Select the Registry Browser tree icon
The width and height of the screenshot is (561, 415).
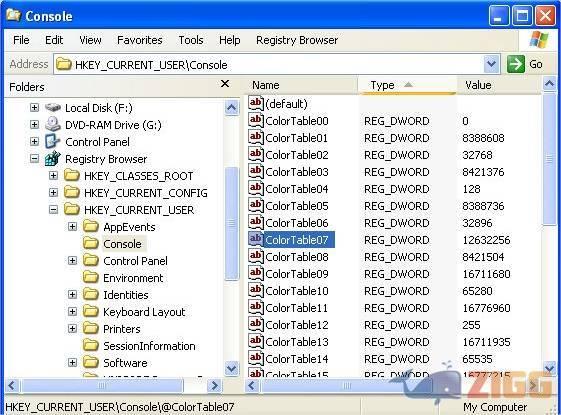coord(53,158)
